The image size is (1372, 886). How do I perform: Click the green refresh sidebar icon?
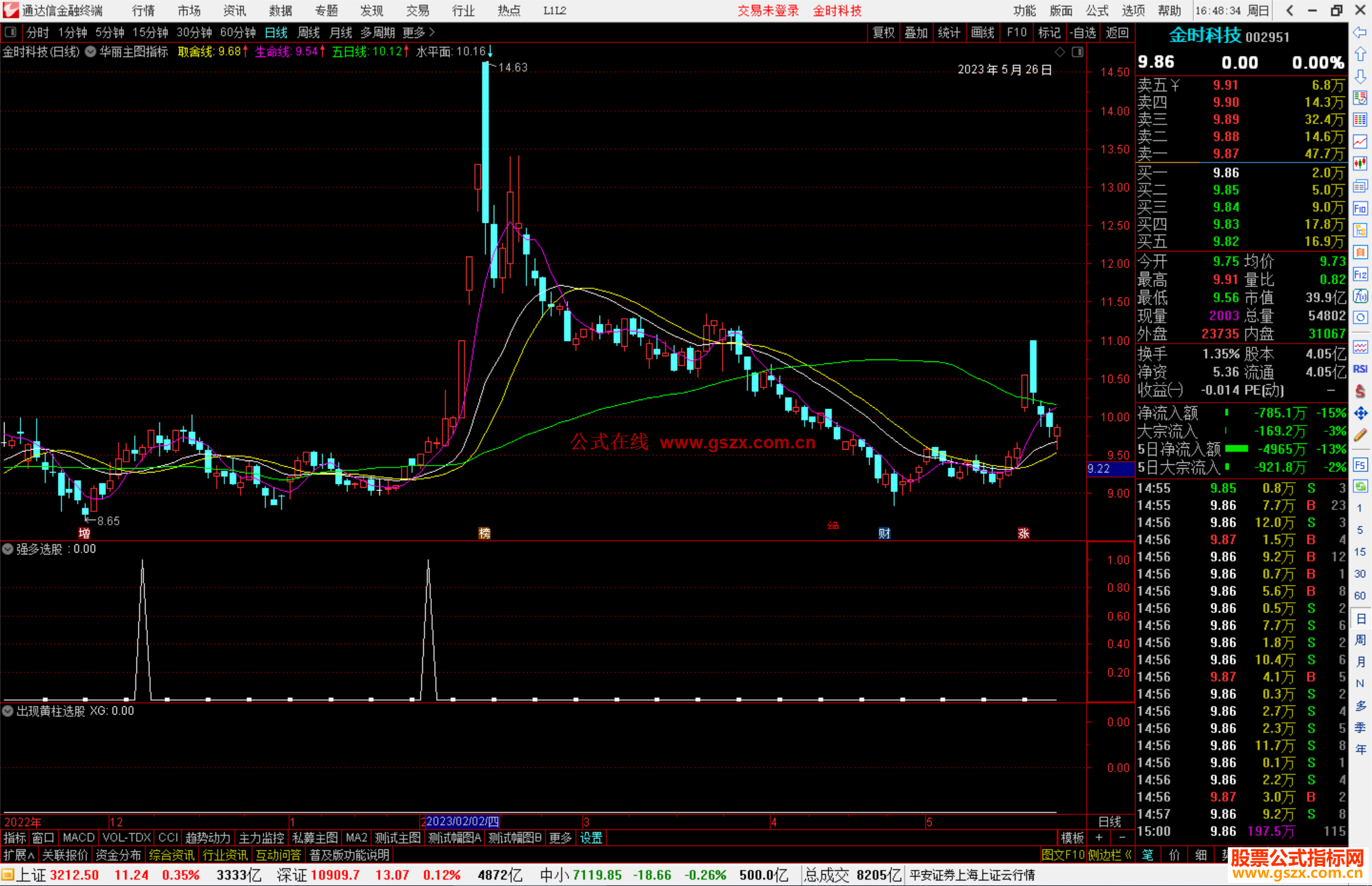pos(1360,487)
